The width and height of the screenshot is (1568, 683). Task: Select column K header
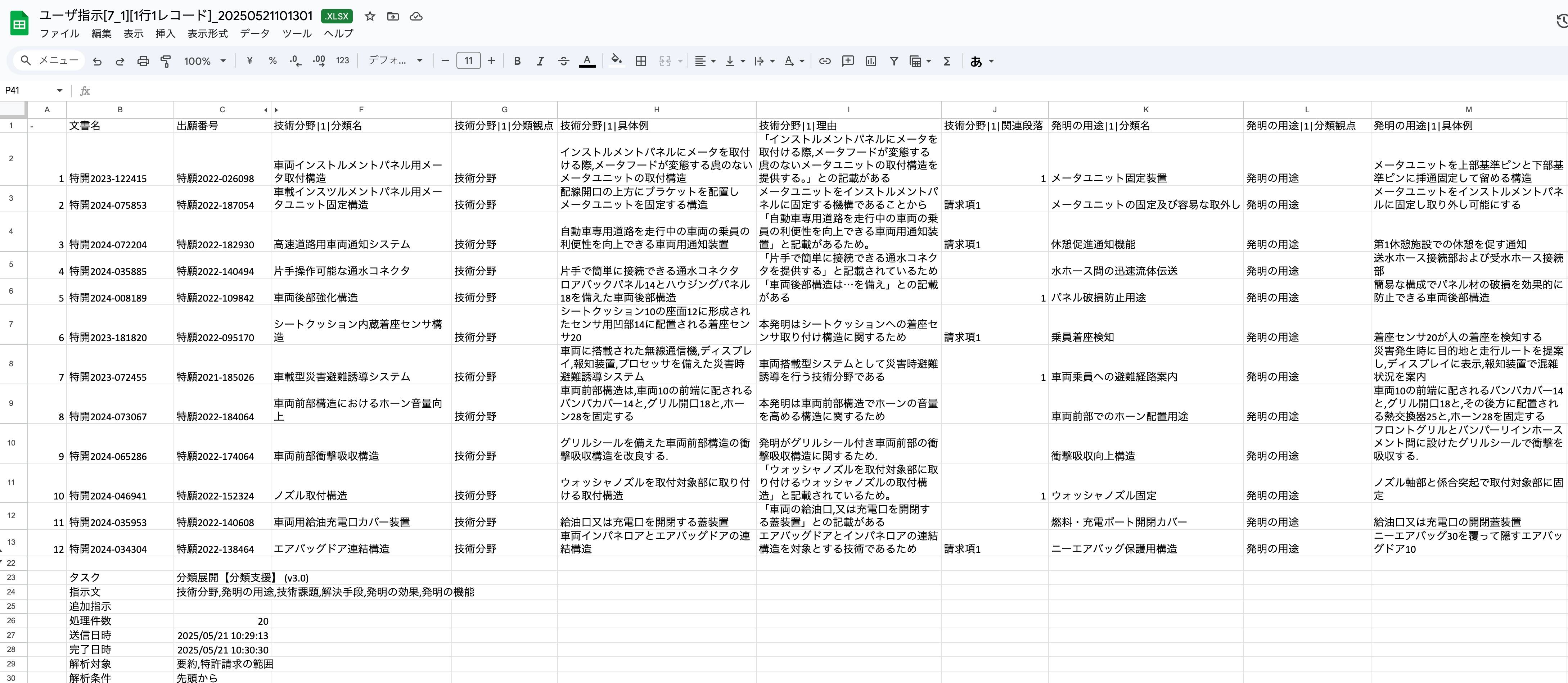click(1145, 109)
